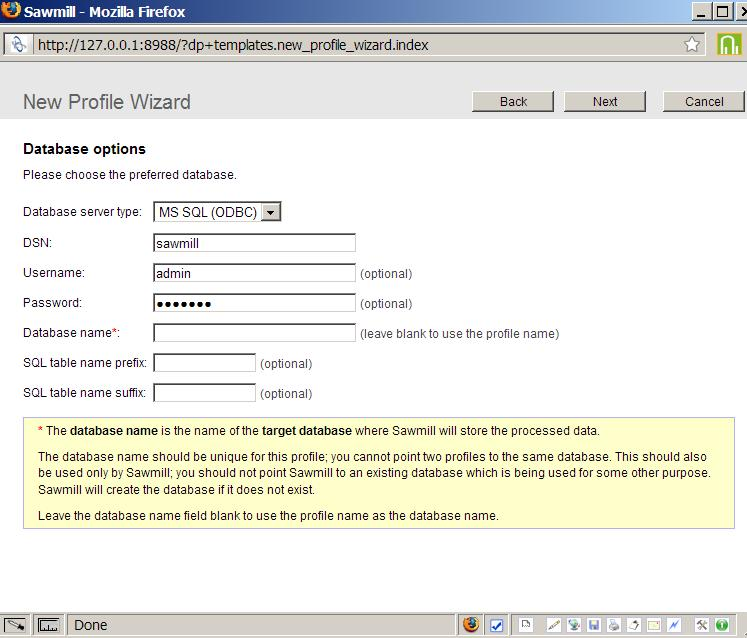
Task: Click the Firefox logo icon in status bar
Action: point(471,625)
